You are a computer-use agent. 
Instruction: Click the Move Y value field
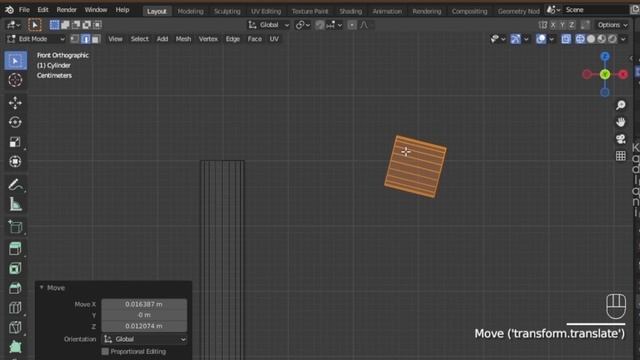tap(144, 315)
